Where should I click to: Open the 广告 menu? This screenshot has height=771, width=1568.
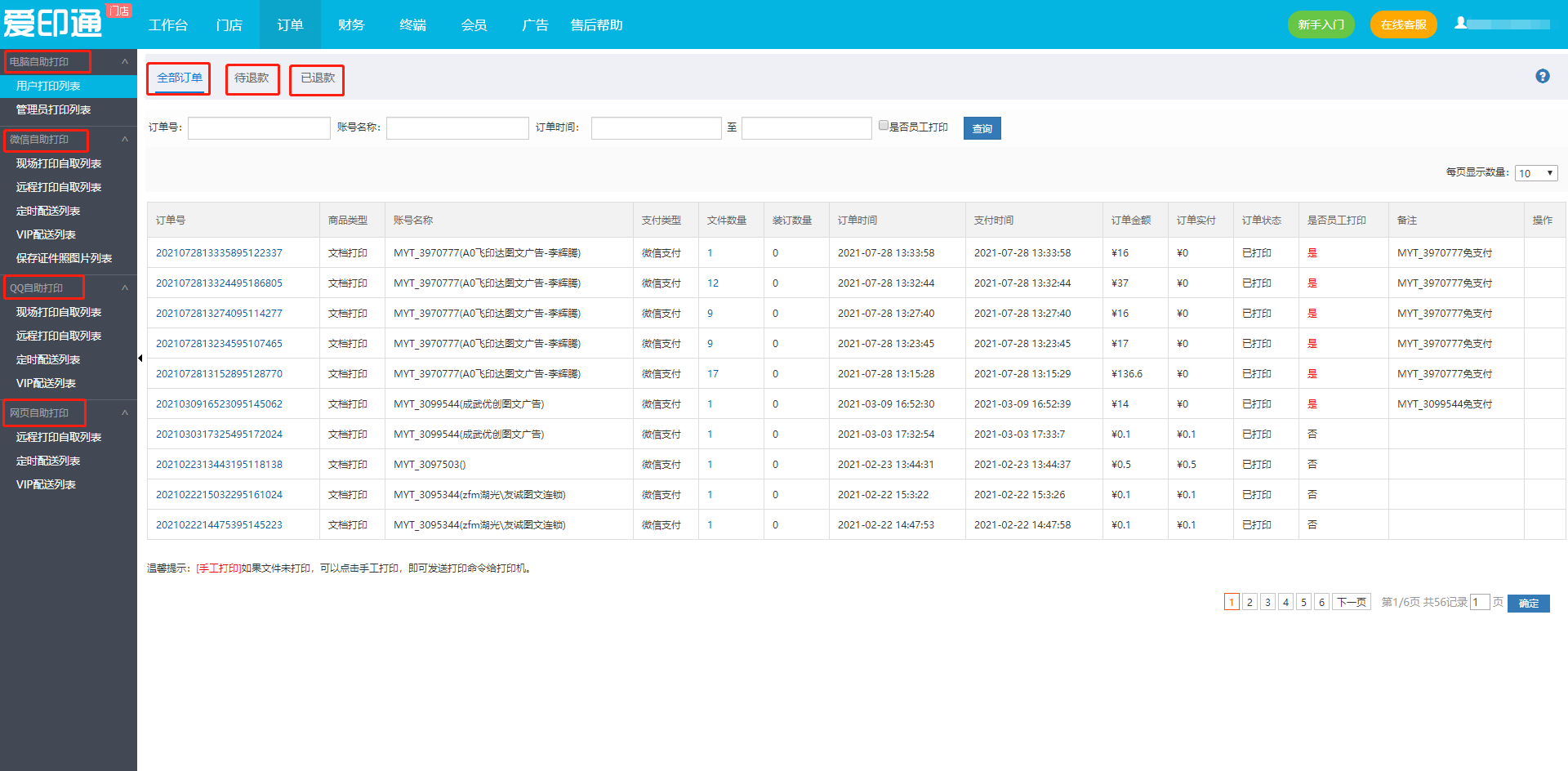(535, 25)
